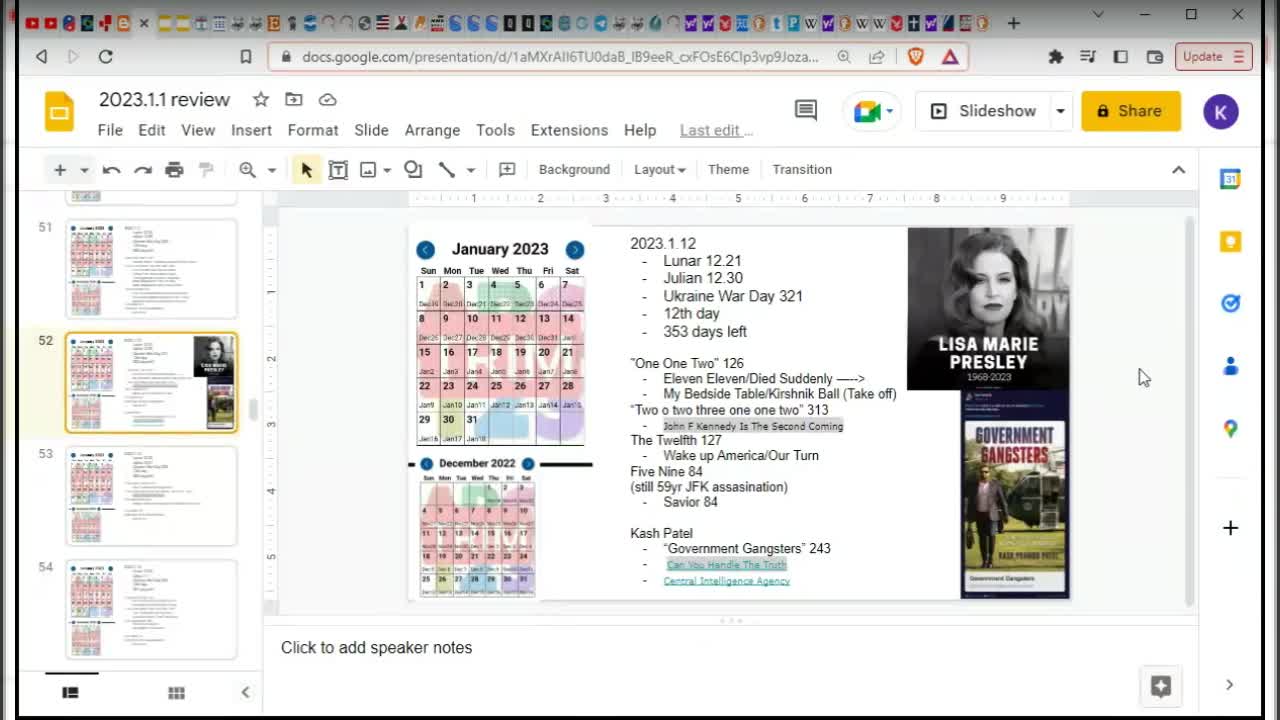
Task: Open the Help menu
Action: (x=640, y=130)
